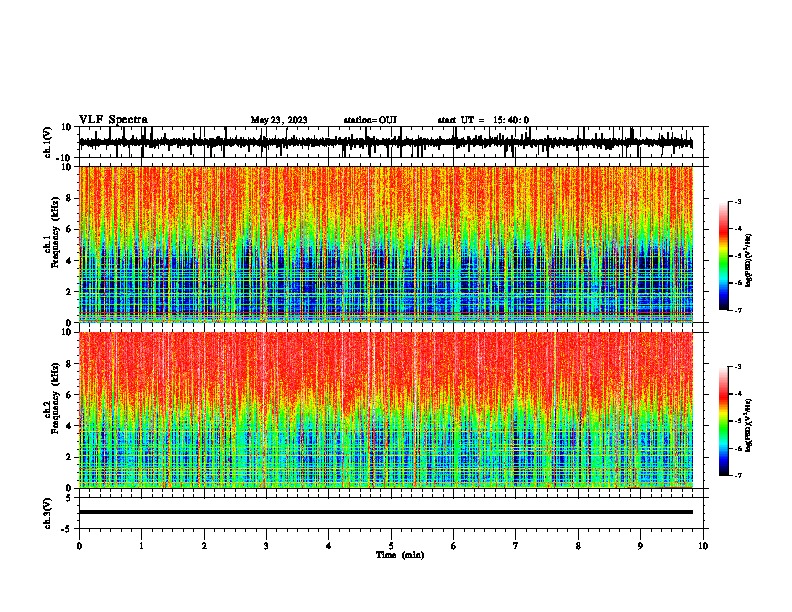The image size is (792, 612).
Task: Click the time axis tick label '10'
Action: [703, 546]
